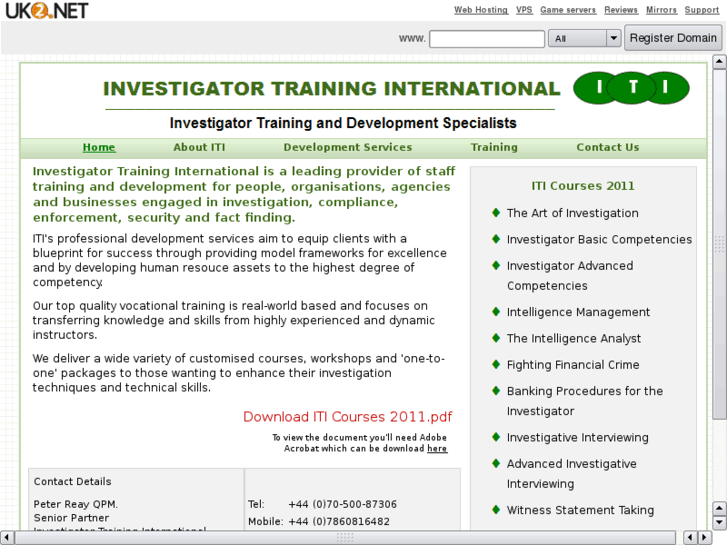The width and height of the screenshot is (727, 545).
Task: Select 'Witness Statement Taking' course
Action: point(580,510)
